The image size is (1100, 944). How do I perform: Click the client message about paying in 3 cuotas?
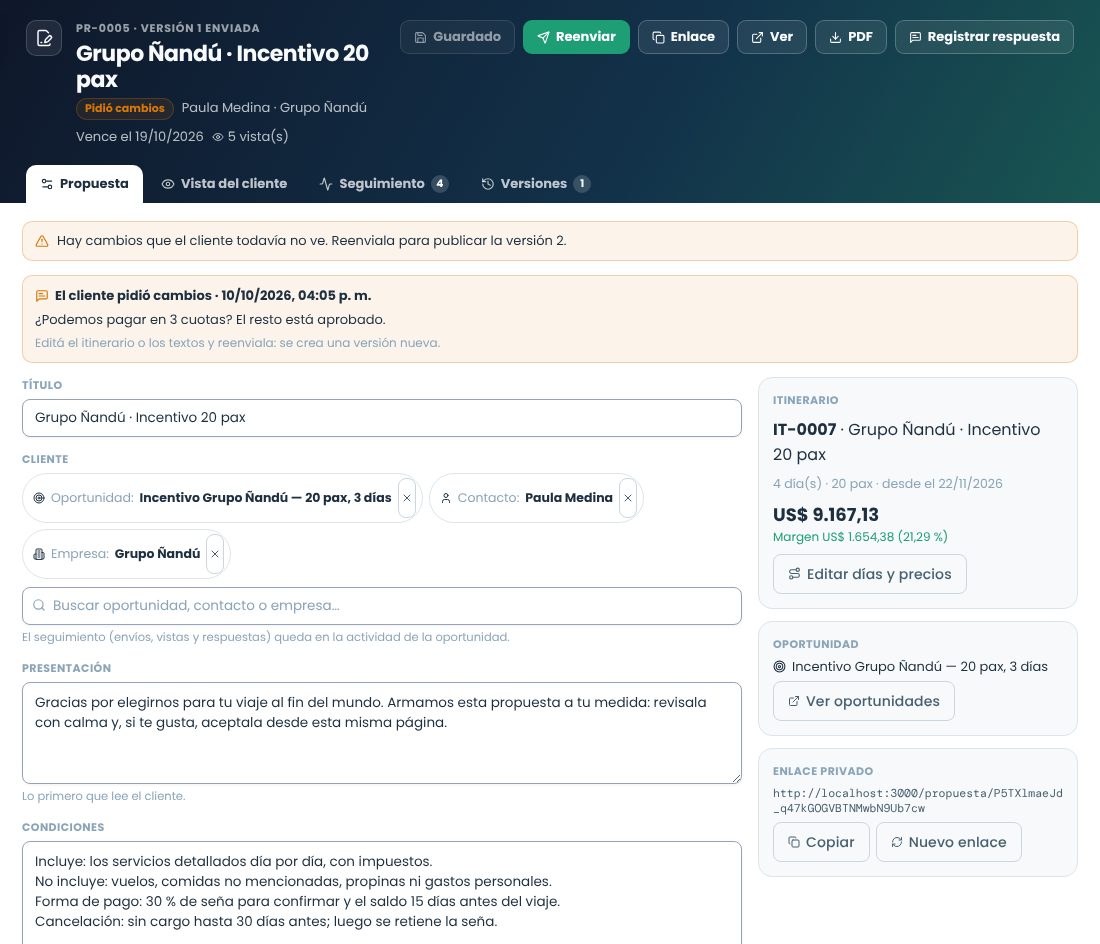pos(210,320)
